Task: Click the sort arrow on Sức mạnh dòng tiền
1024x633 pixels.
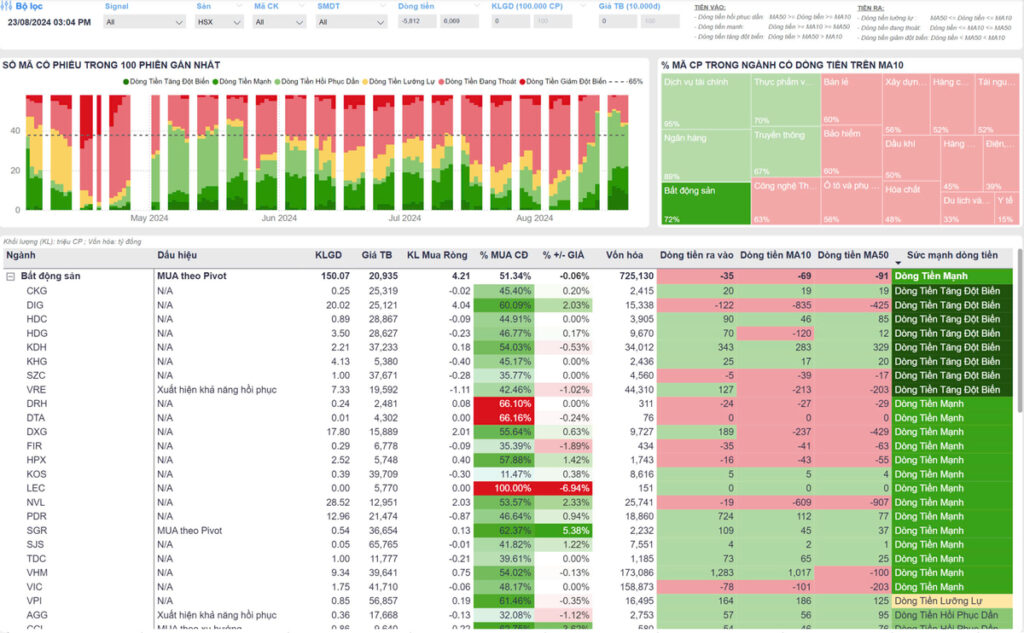Action: [898, 256]
